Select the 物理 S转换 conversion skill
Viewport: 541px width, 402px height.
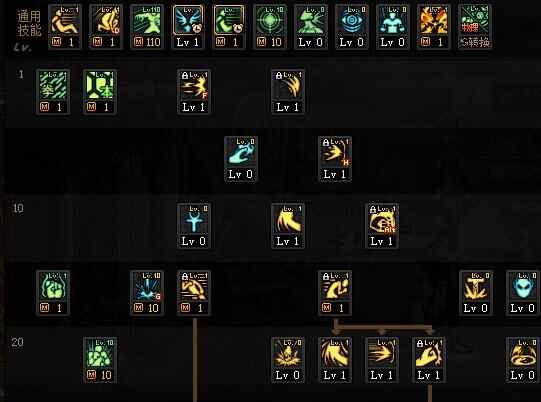click(x=475, y=27)
